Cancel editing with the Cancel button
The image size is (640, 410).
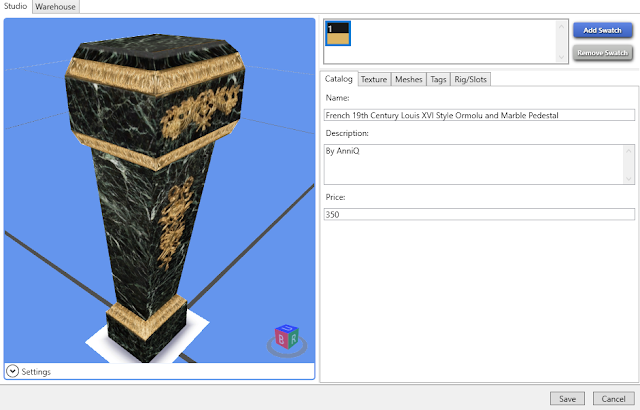(613, 399)
